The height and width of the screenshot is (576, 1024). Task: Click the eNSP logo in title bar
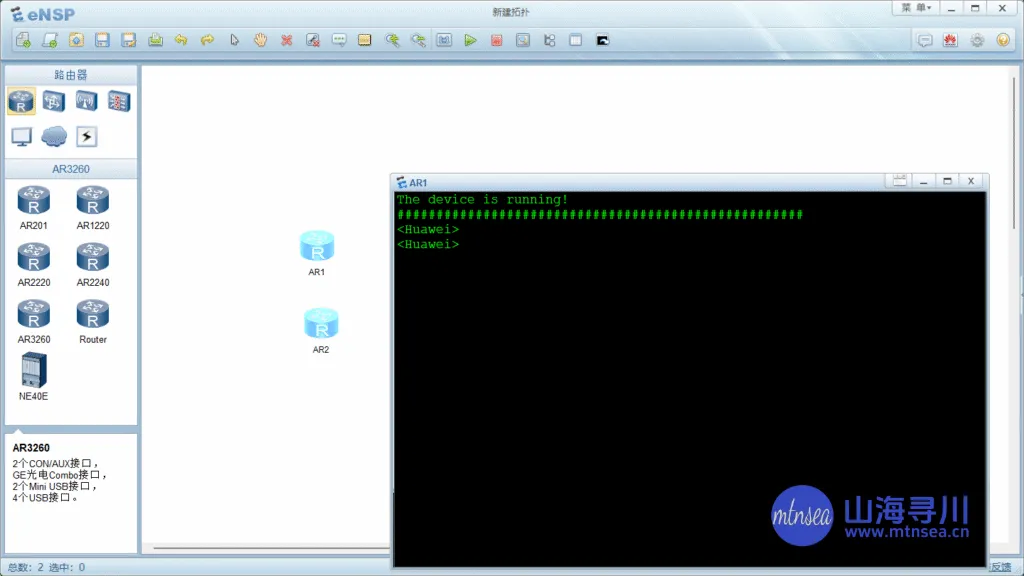[43, 14]
